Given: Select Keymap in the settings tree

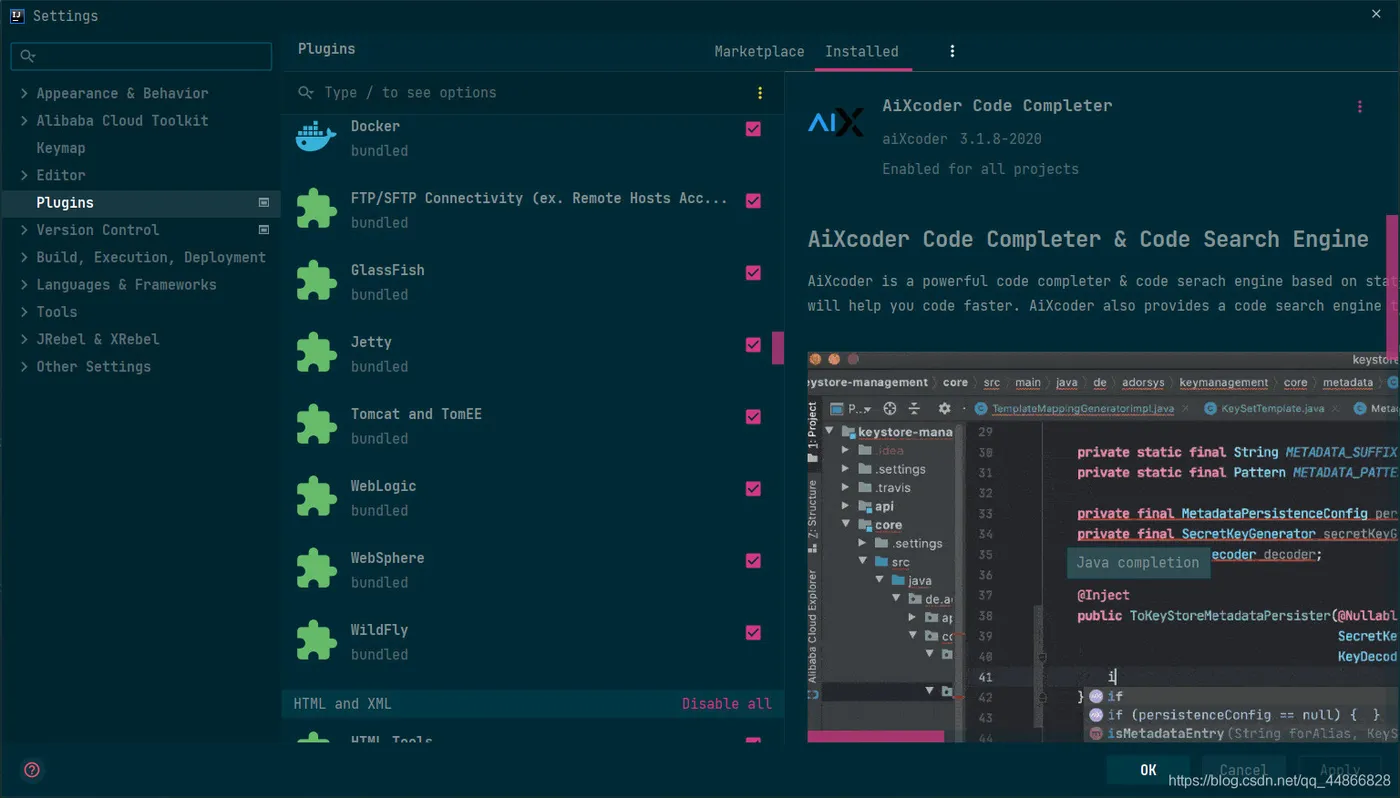Looking at the screenshot, I should 61,148.
